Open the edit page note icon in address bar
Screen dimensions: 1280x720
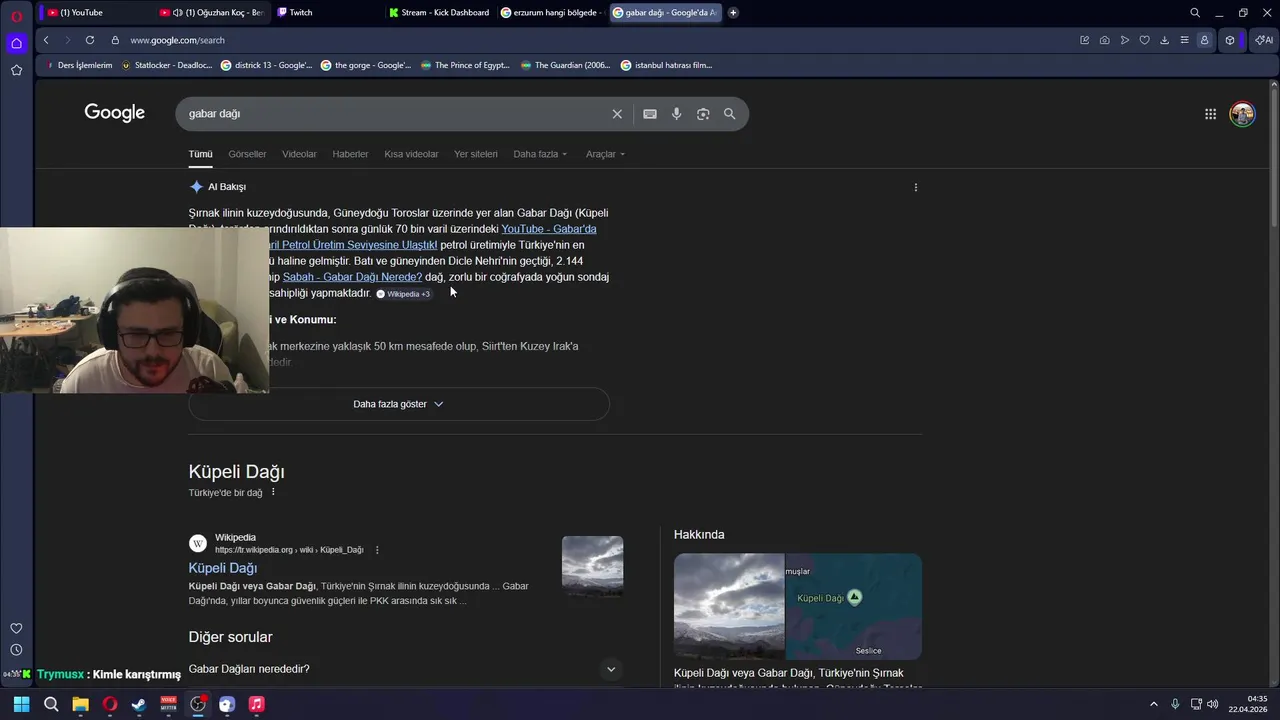[x=1084, y=40]
